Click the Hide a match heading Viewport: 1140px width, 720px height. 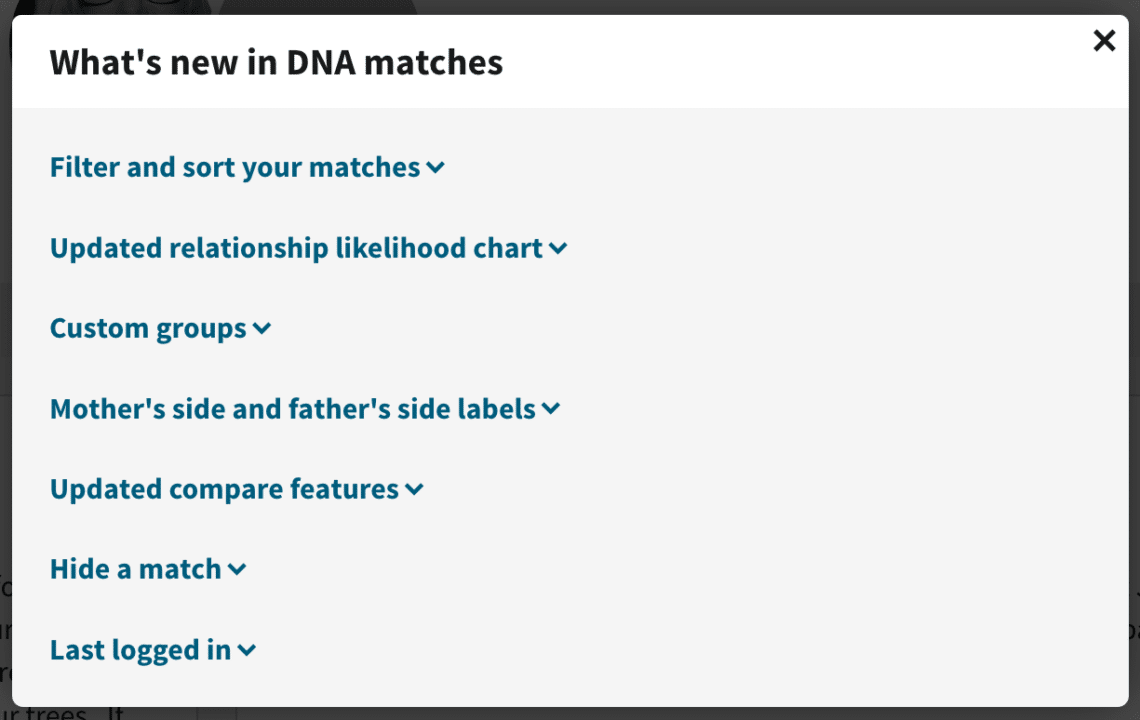click(x=135, y=569)
